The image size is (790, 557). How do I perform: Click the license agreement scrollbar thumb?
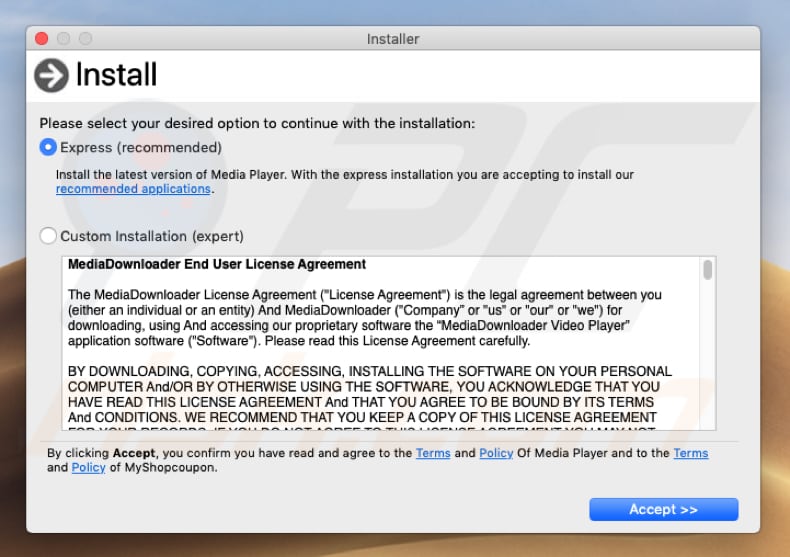click(707, 270)
